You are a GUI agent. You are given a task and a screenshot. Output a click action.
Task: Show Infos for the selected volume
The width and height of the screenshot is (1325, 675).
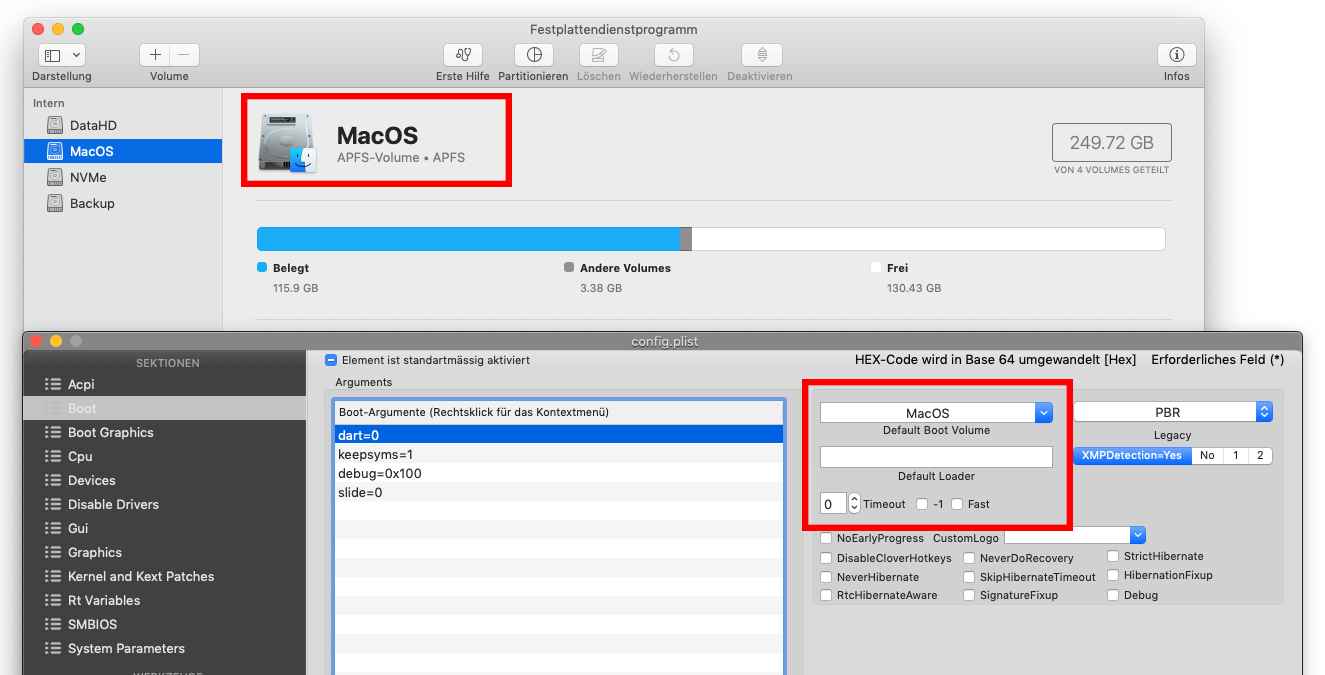(1176, 56)
